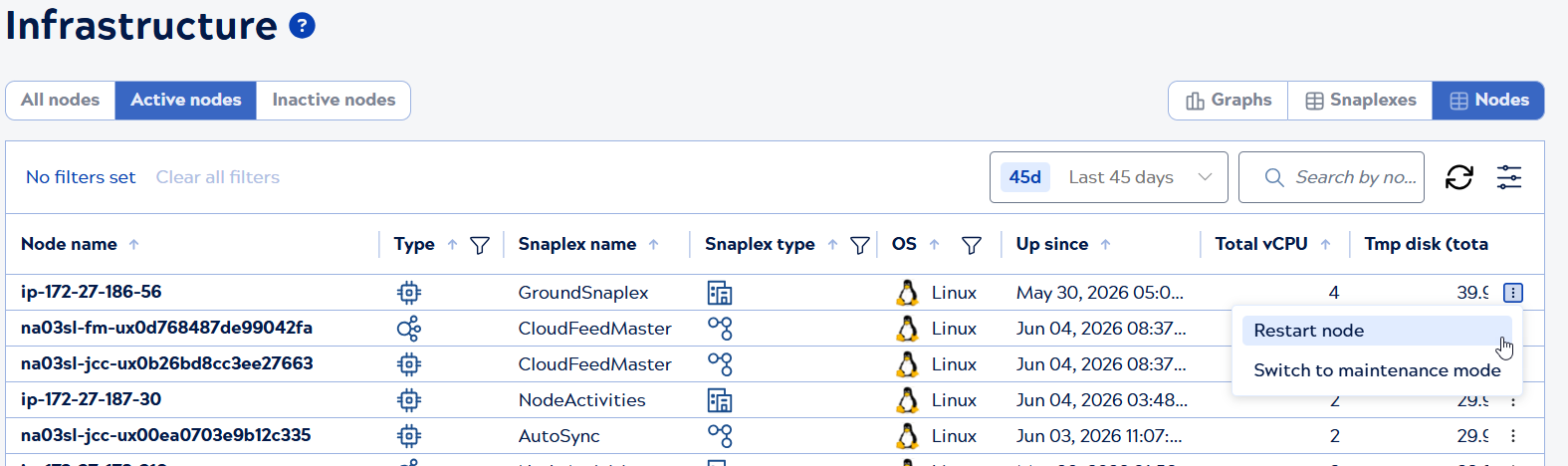Image resolution: width=1568 pixels, height=466 pixels.
Task: Click the No filters set label
Action: 81,177
